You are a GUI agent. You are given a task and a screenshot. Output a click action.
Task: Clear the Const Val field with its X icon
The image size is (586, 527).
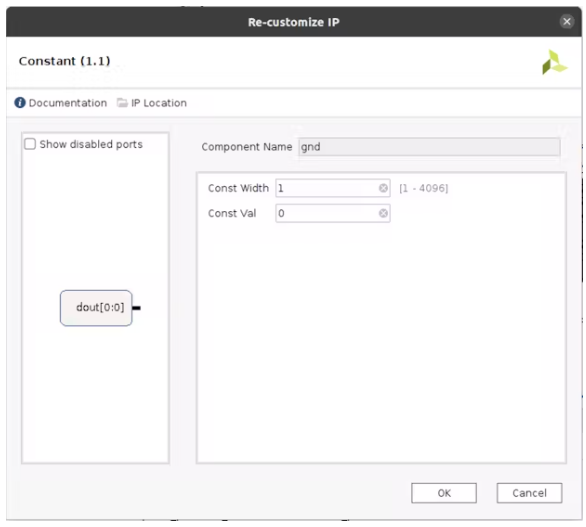pyautogui.click(x=383, y=213)
